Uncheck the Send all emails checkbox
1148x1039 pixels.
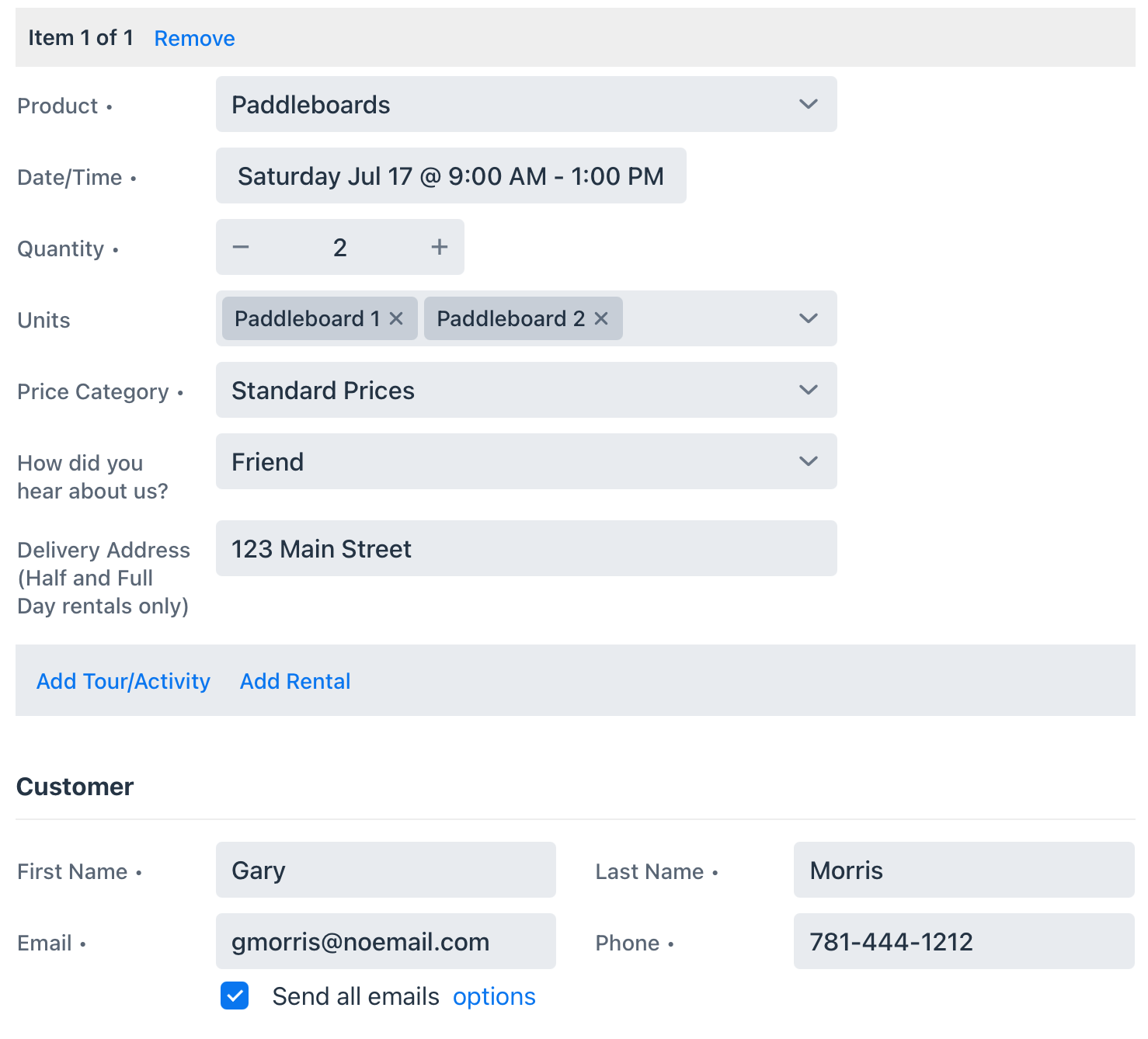[x=235, y=996]
